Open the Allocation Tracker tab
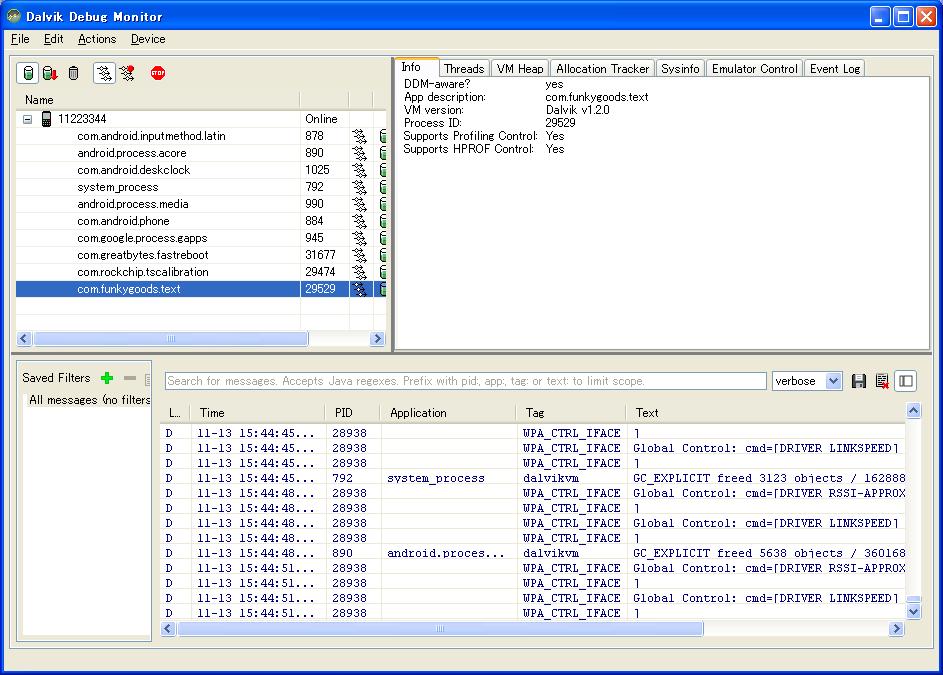Viewport: 943px width, 675px height. click(603, 69)
